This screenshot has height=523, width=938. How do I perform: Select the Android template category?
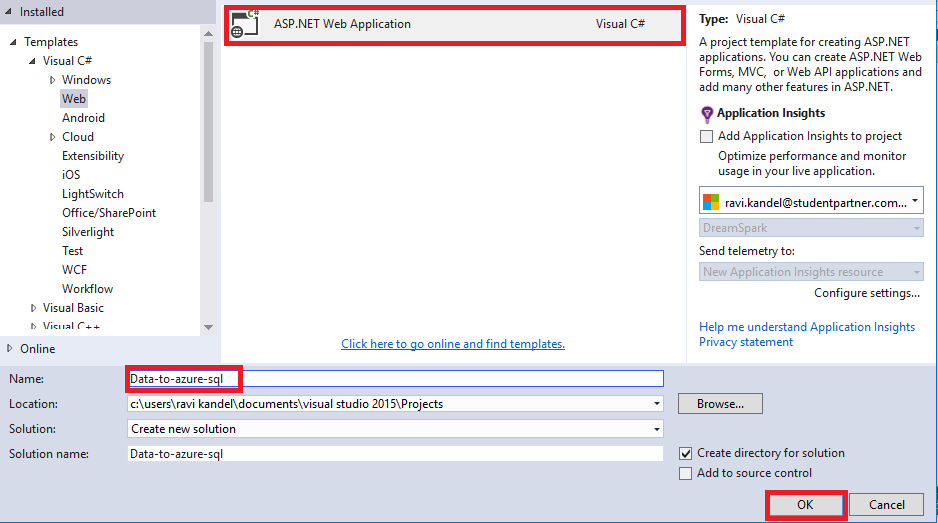(x=83, y=118)
